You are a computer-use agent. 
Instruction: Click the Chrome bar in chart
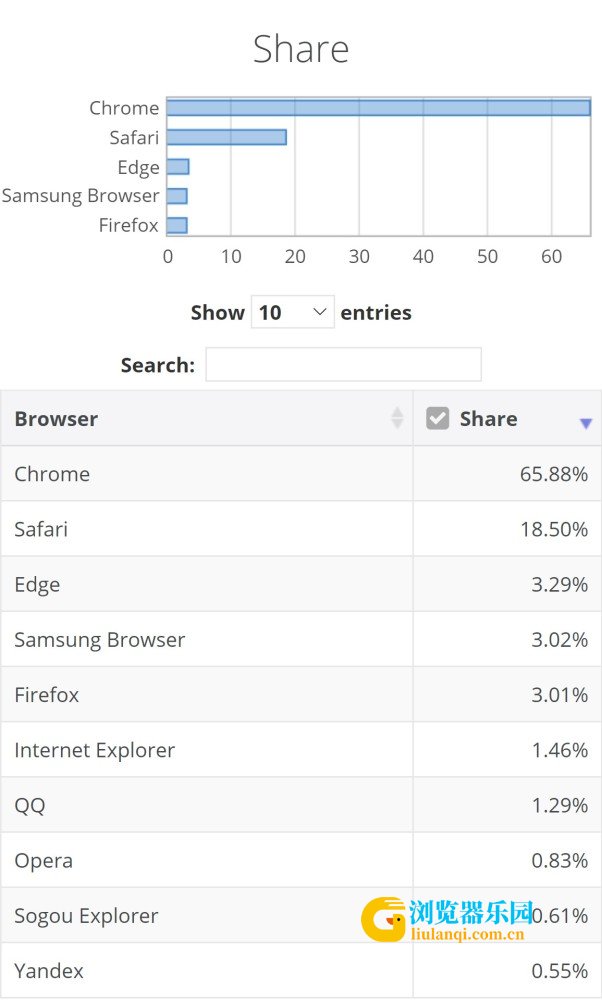tap(379, 108)
